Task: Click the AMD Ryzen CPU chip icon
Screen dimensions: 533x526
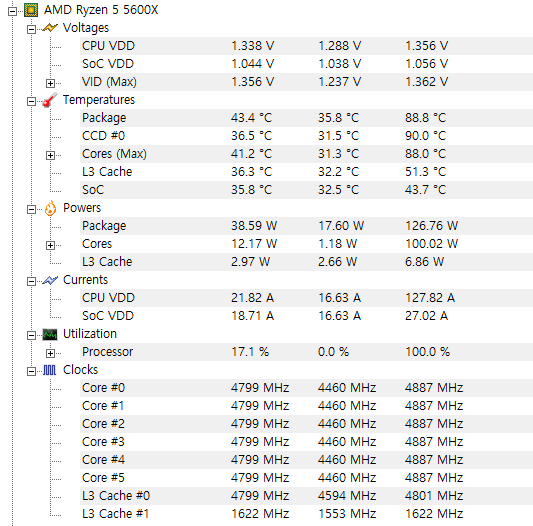Action: click(x=31, y=10)
